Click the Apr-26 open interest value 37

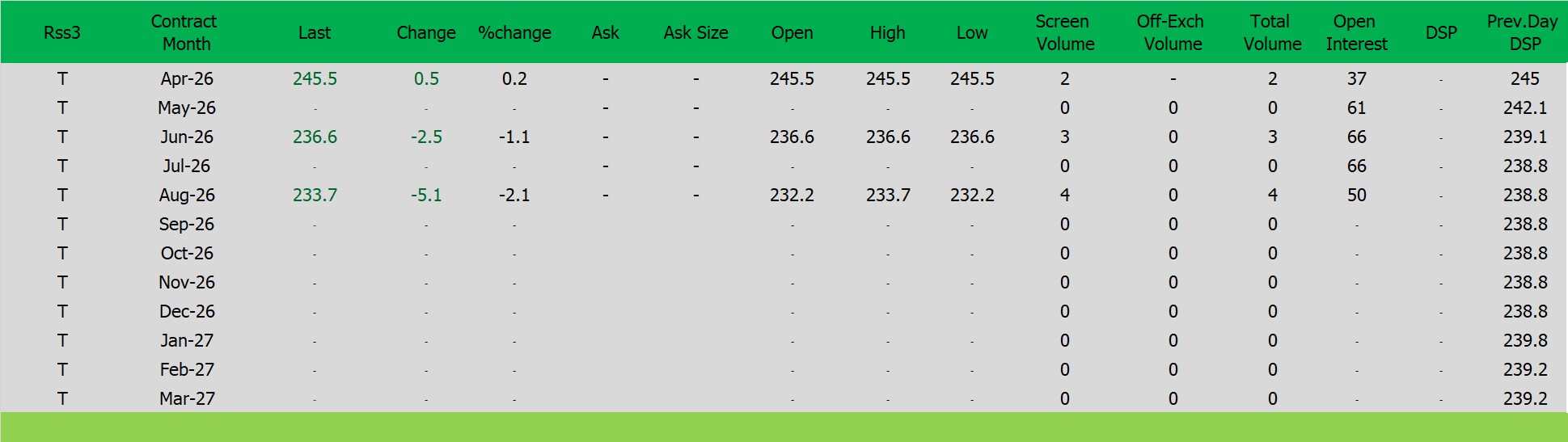(x=1356, y=78)
